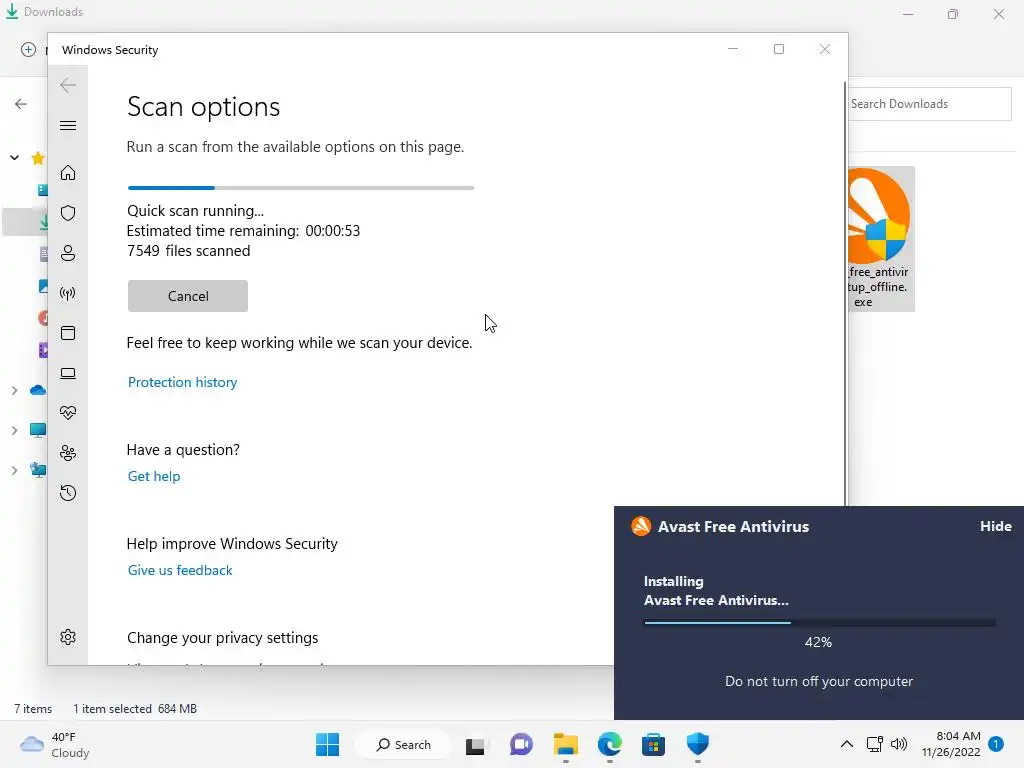Show hidden system tray icons
The image size is (1024, 768).
846,744
